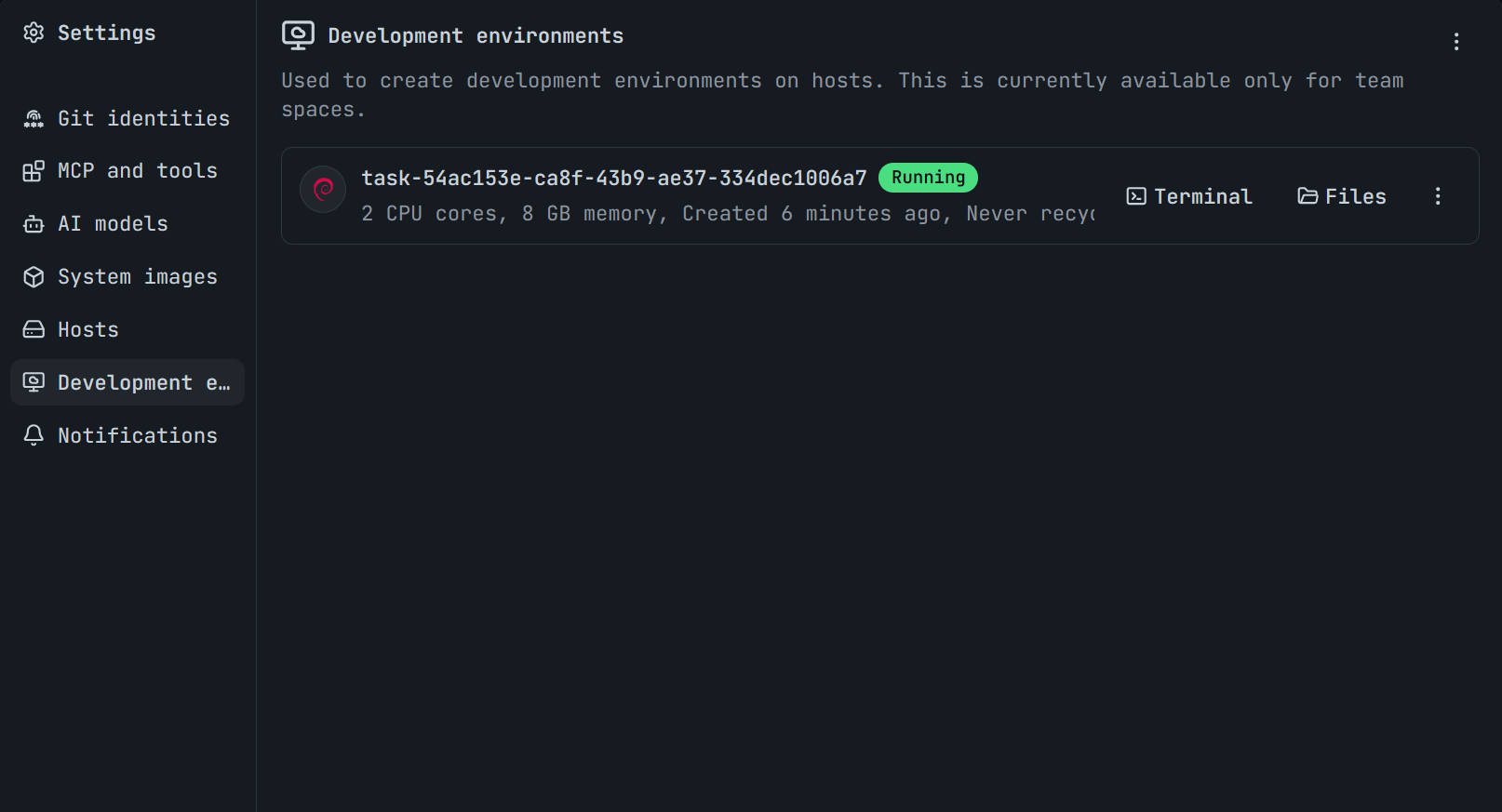Click the MCP and tools icon
1502x812 pixels.
(x=34, y=171)
